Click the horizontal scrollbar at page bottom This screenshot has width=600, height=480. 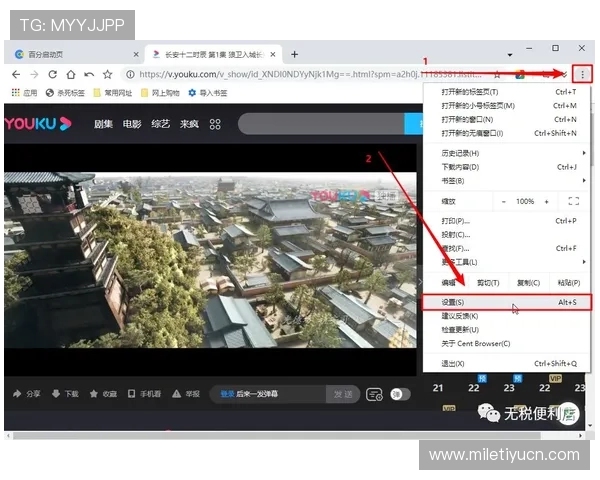277,436
